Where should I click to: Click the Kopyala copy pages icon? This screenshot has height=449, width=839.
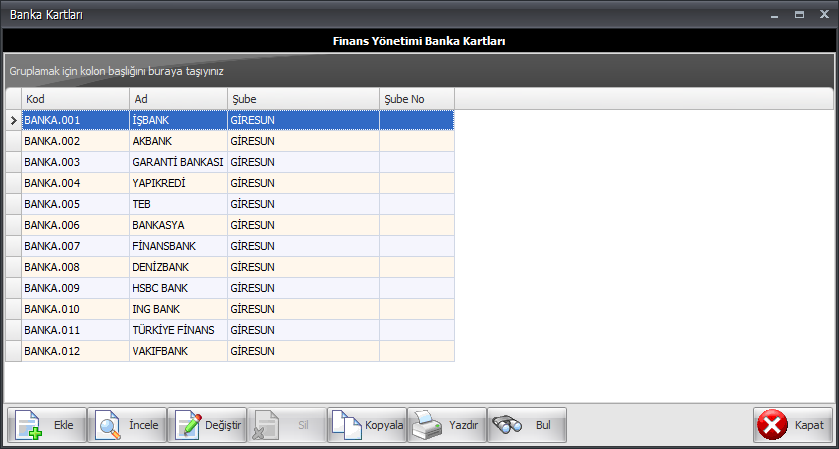[346, 425]
